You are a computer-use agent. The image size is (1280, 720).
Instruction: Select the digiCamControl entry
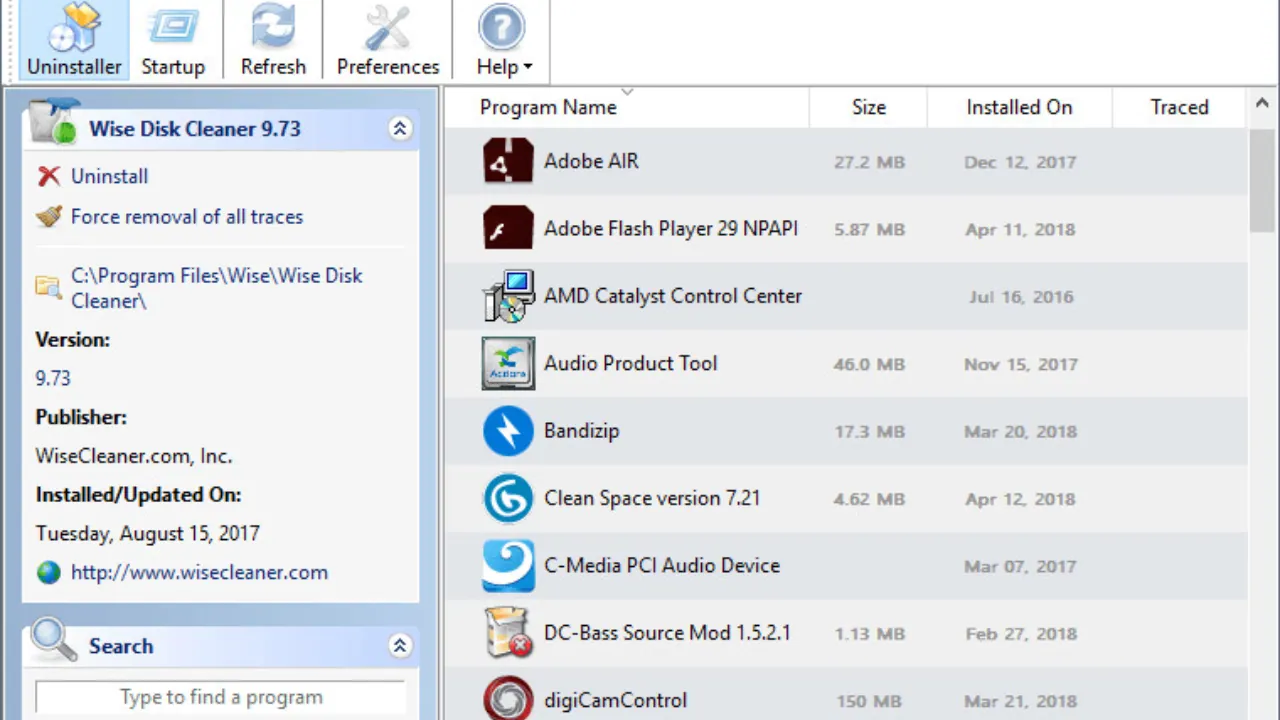point(615,700)
